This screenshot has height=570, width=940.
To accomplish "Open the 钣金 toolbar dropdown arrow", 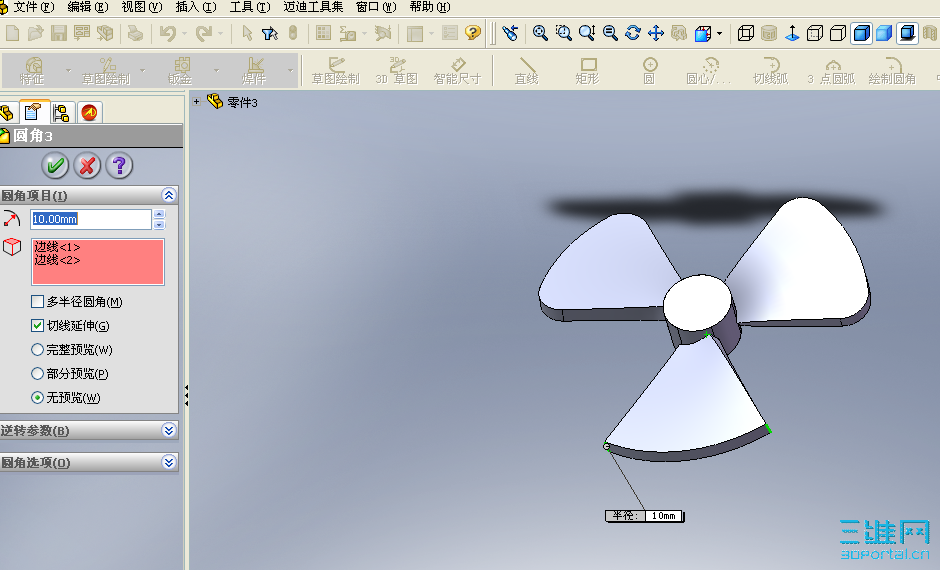I will pyautogui.click(x=216, y=71).
